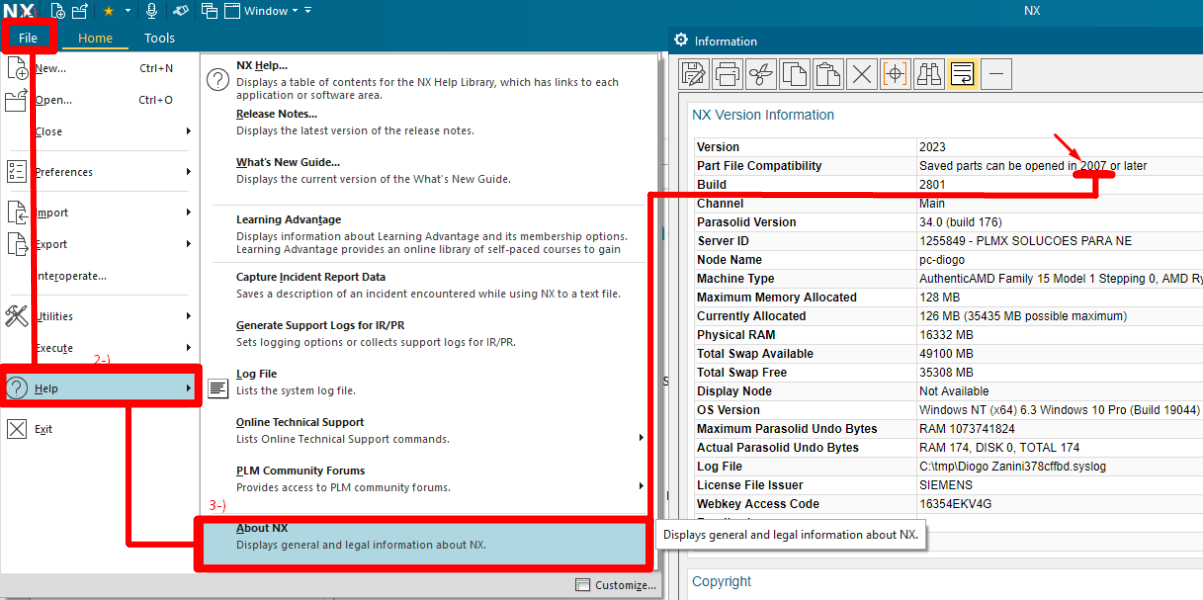Click the Open file icon in quick access bar
This screenshot has height=600, width=1203.
coord(81,11)
